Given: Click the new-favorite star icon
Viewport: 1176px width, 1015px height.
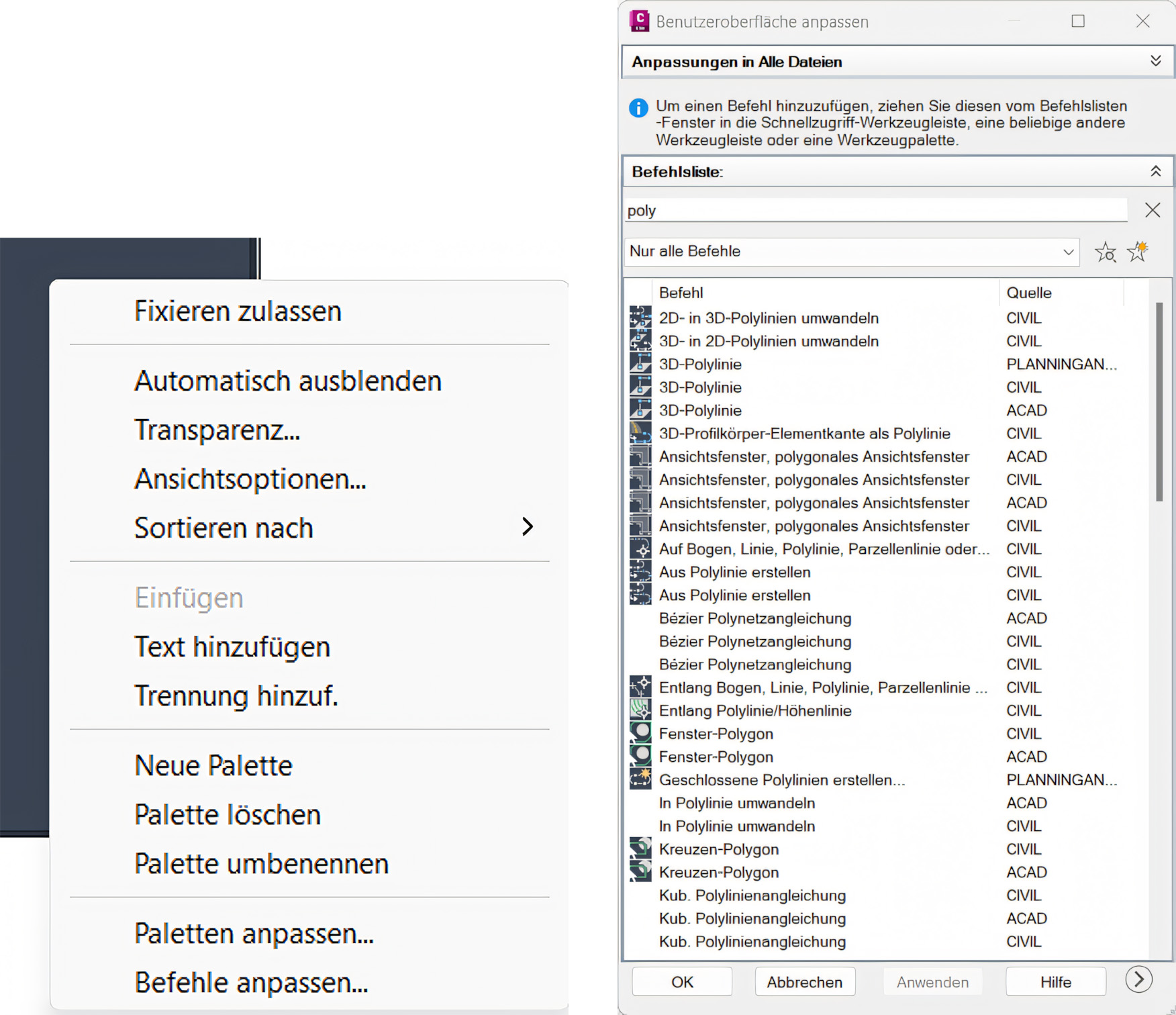Looking at the screenshot, I should pos(1138,252).
